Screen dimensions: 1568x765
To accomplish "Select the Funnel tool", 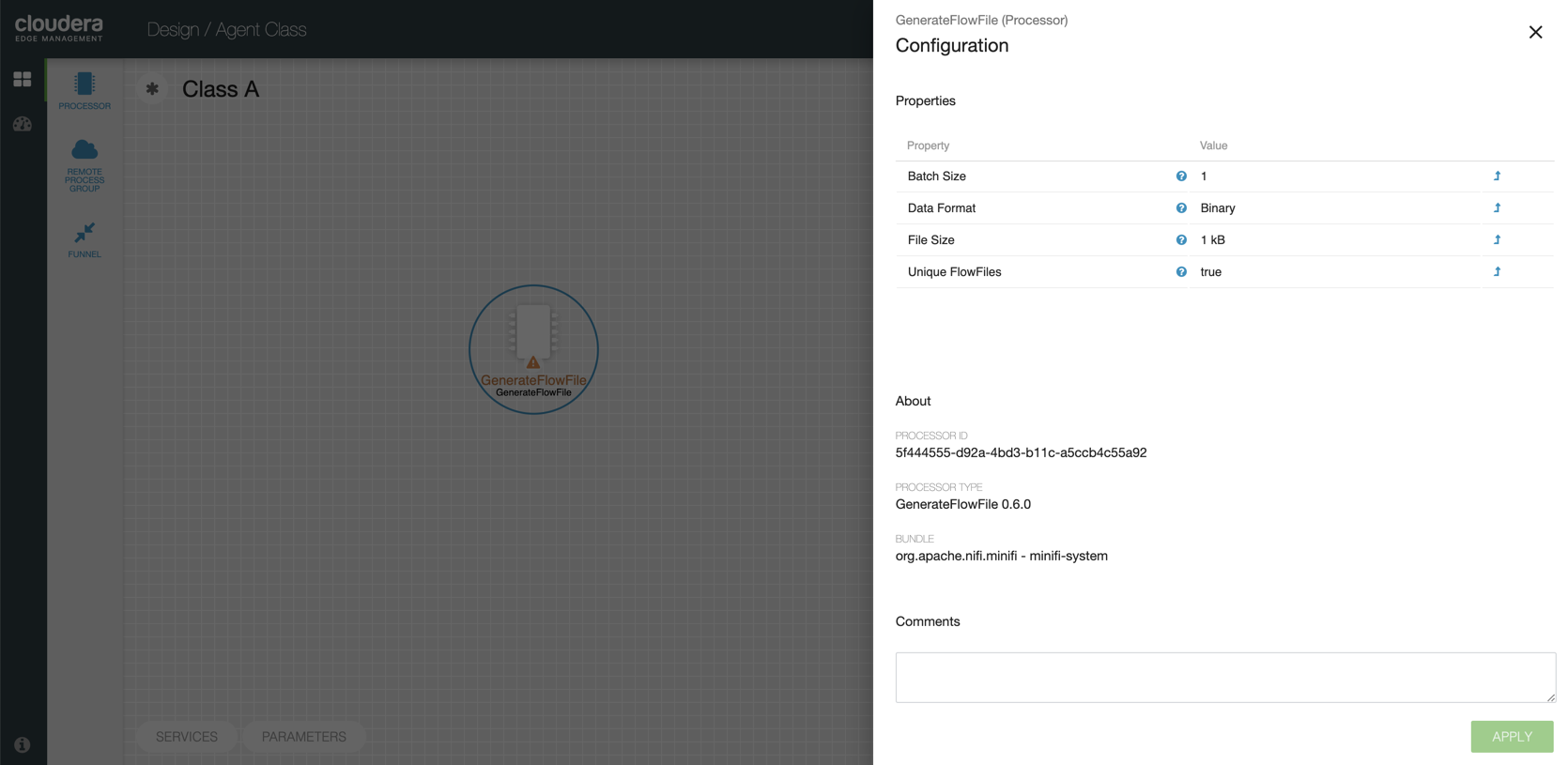I will tap(85, 240).
